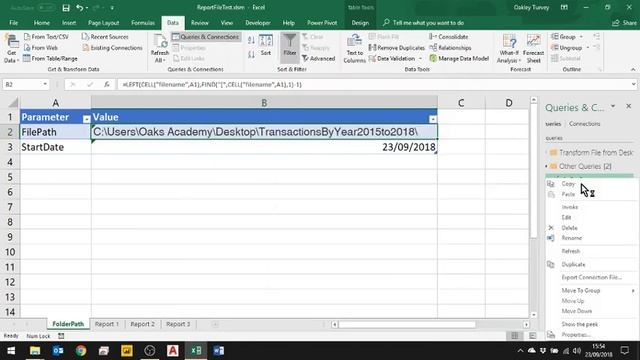
Task: Click Manage Data Model
Action: (459, 58)
